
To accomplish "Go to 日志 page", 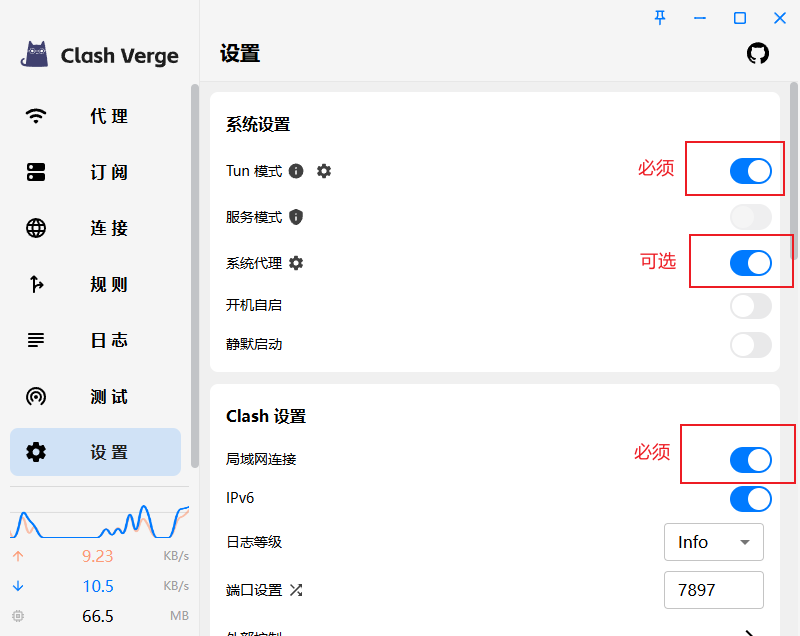I will [x=95, y=340].
